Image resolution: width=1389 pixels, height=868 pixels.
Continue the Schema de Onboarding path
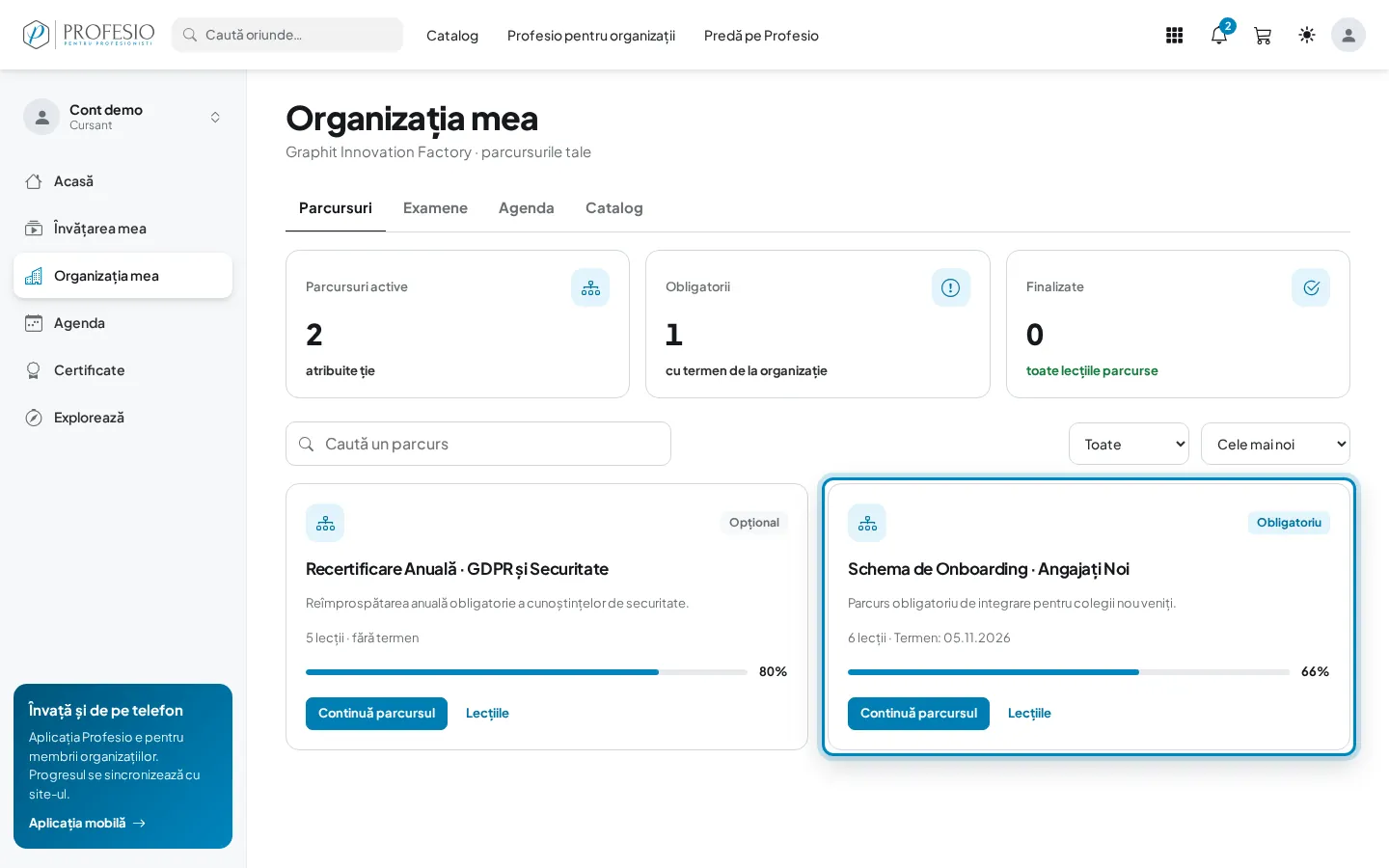pos(918,714)
